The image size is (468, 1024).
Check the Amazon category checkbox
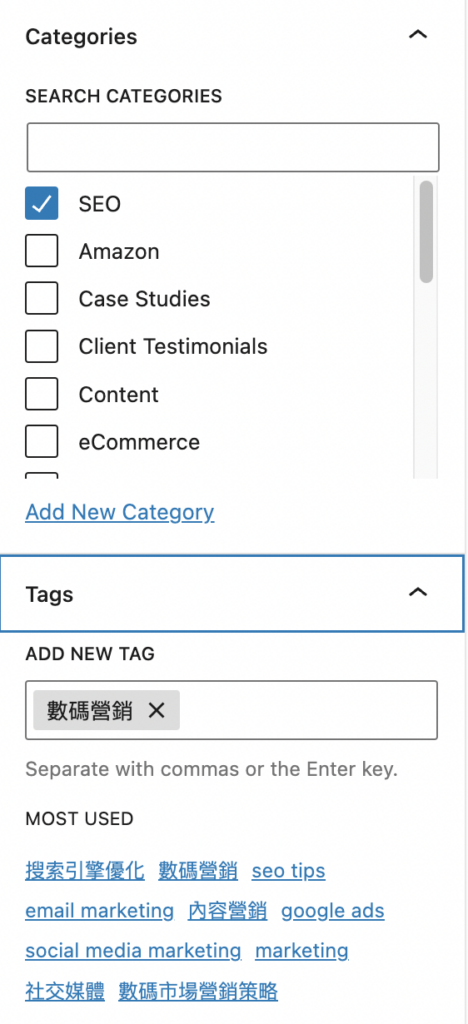[x=42, y=251]
